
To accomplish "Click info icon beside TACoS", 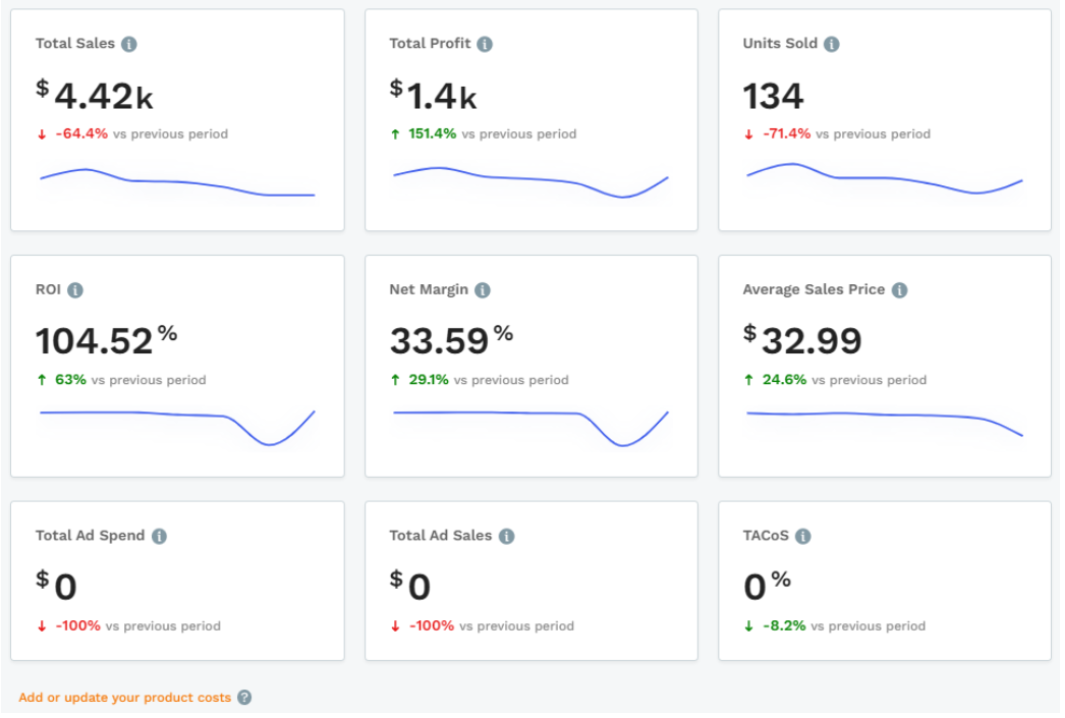I will 804,537.
